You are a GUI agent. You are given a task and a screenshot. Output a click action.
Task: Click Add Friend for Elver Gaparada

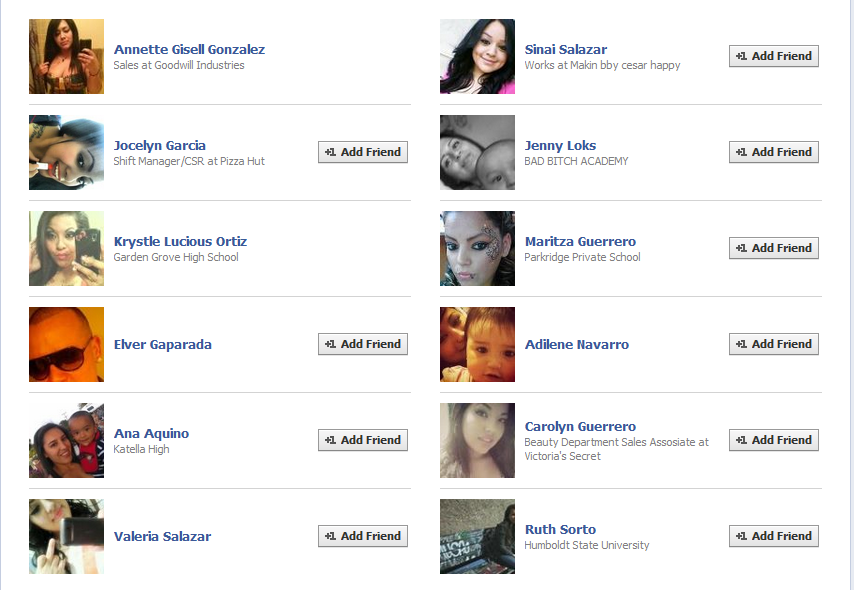363,344
